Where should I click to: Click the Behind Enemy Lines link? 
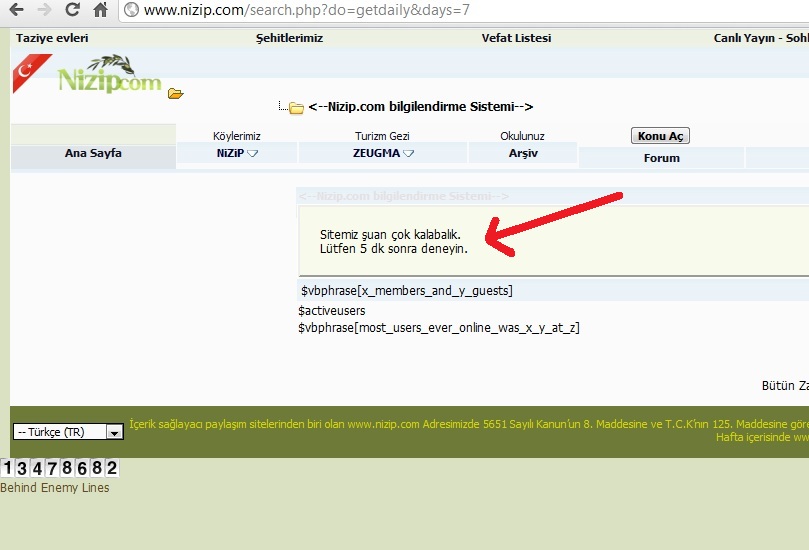pyautogui.click(x=55, y=488)
